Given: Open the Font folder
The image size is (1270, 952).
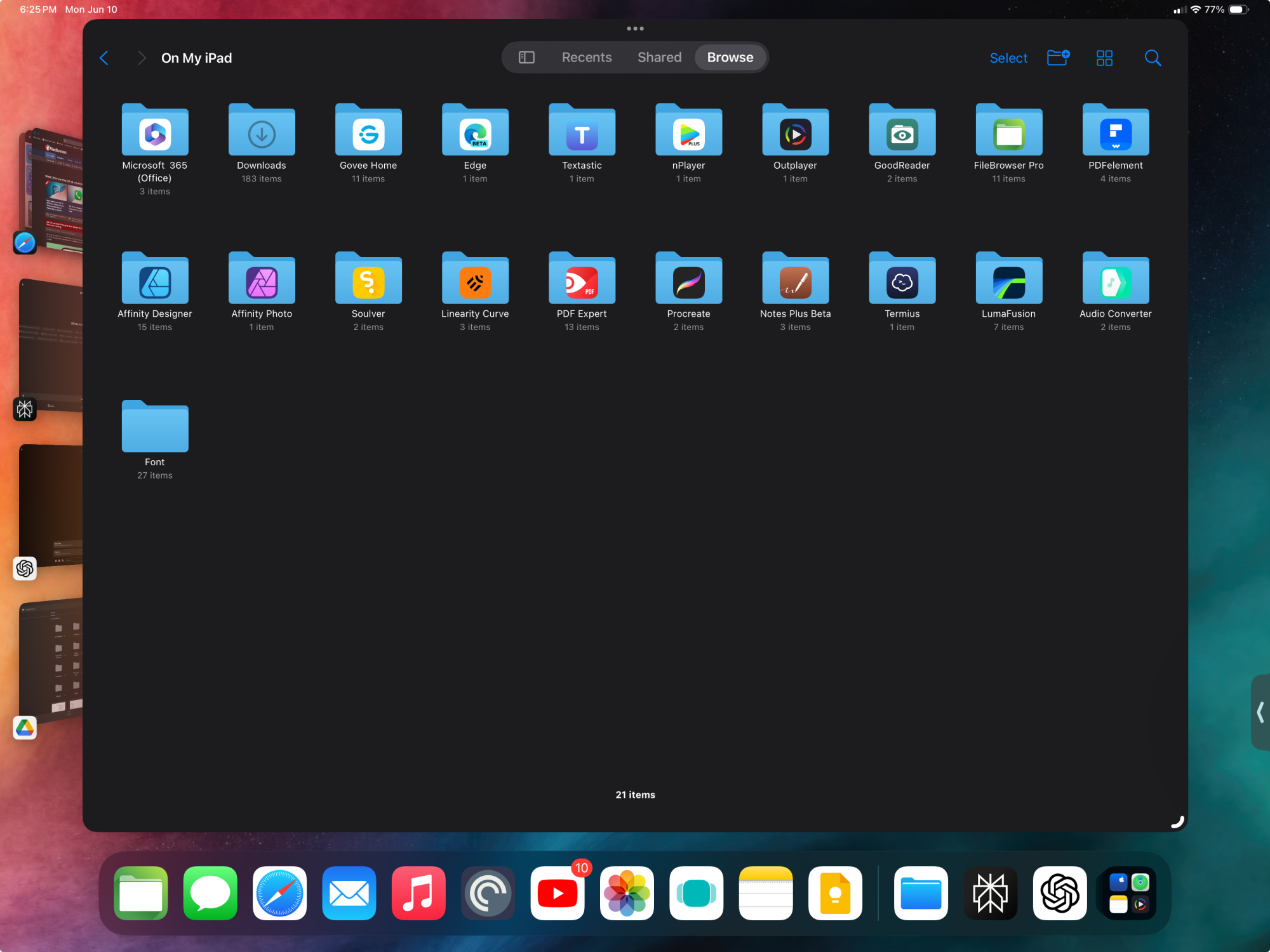Looking at the screenshot, I should coord(155,426).
